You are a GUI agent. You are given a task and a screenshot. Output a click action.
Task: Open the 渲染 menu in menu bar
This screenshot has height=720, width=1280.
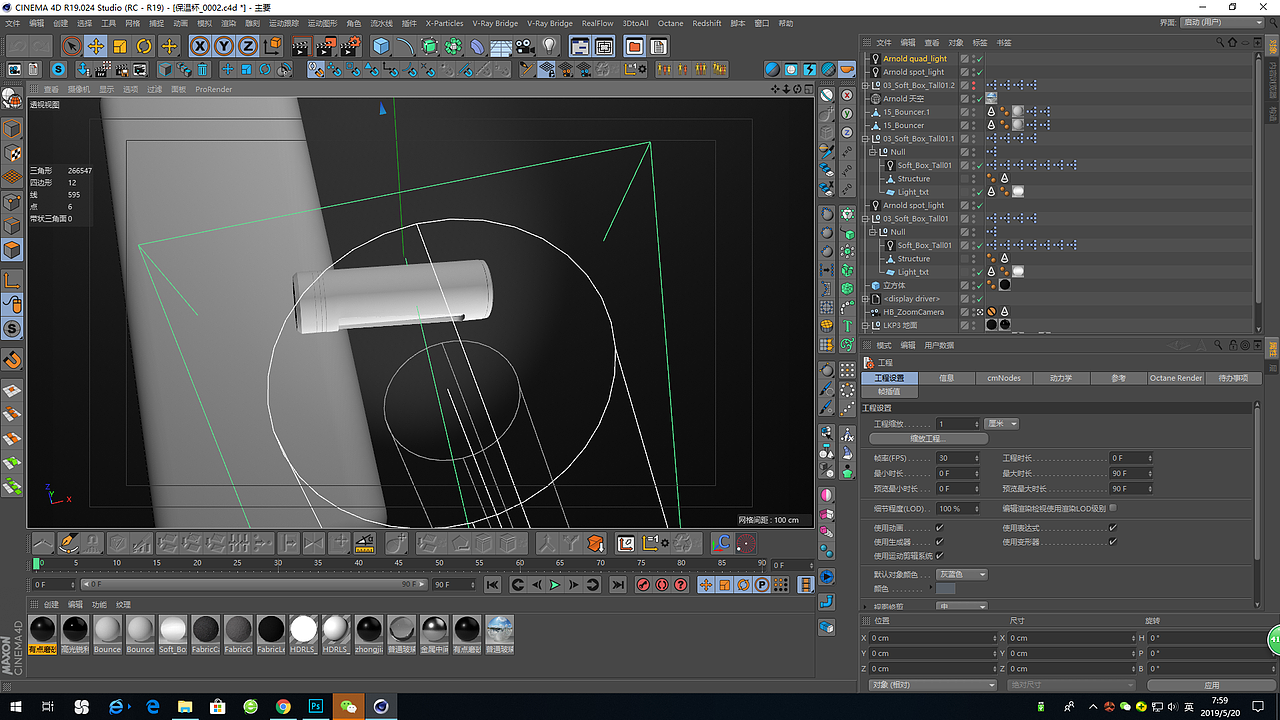229,23
